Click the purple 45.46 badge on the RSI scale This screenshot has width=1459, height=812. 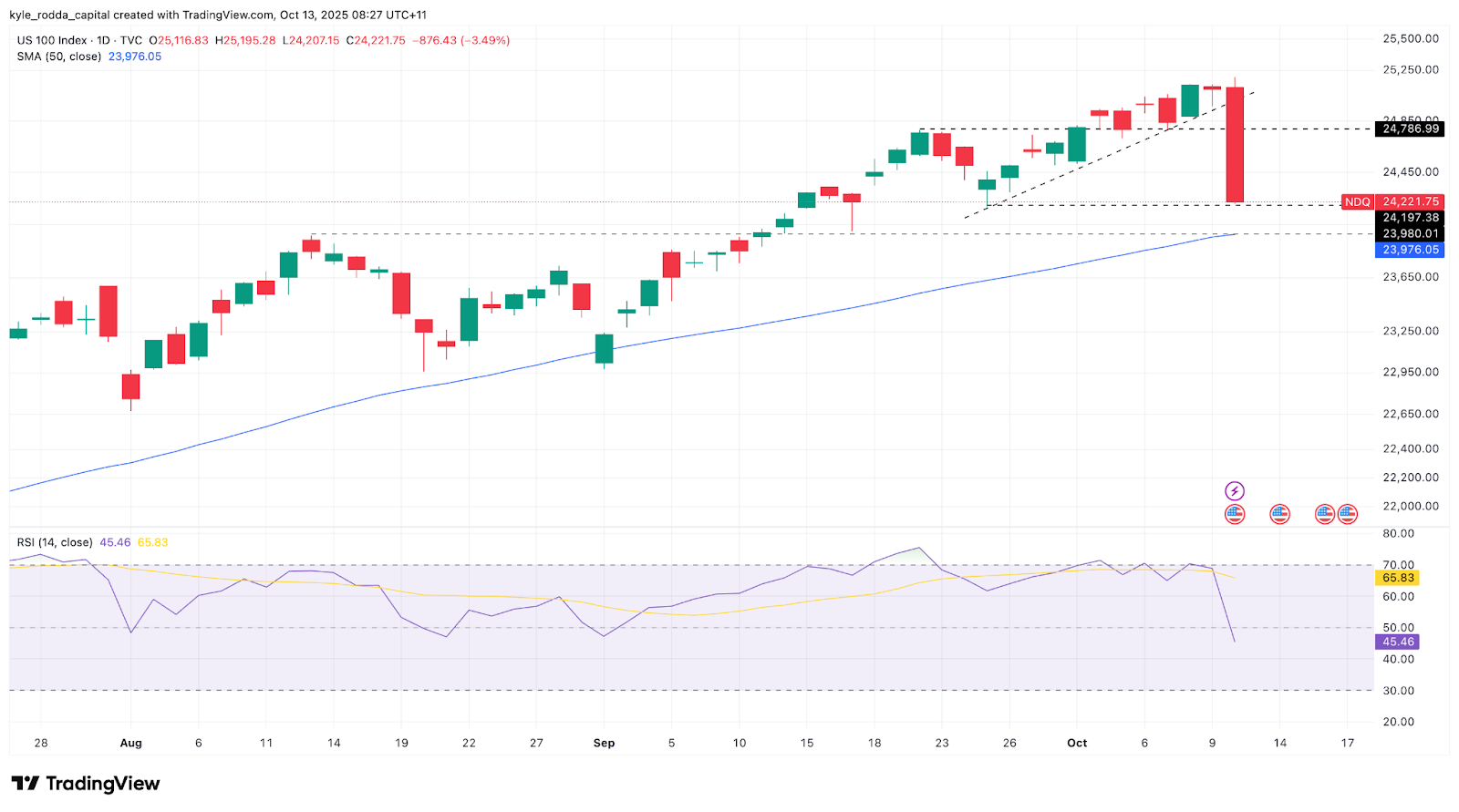[x=1398, y=642]
